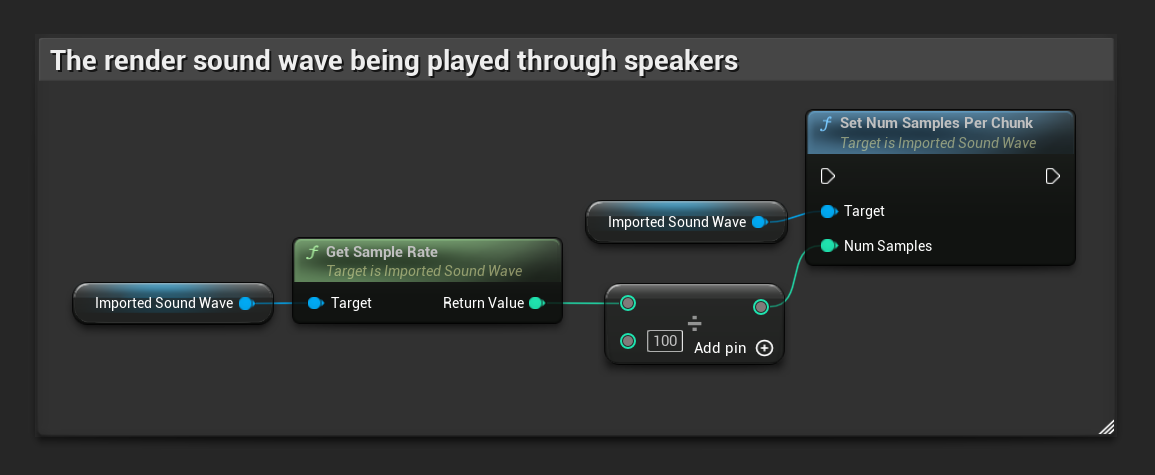Screen dimensions: 1155x475
Task: Click the Set Num Samples execution input pin
Action: (827, 176)
